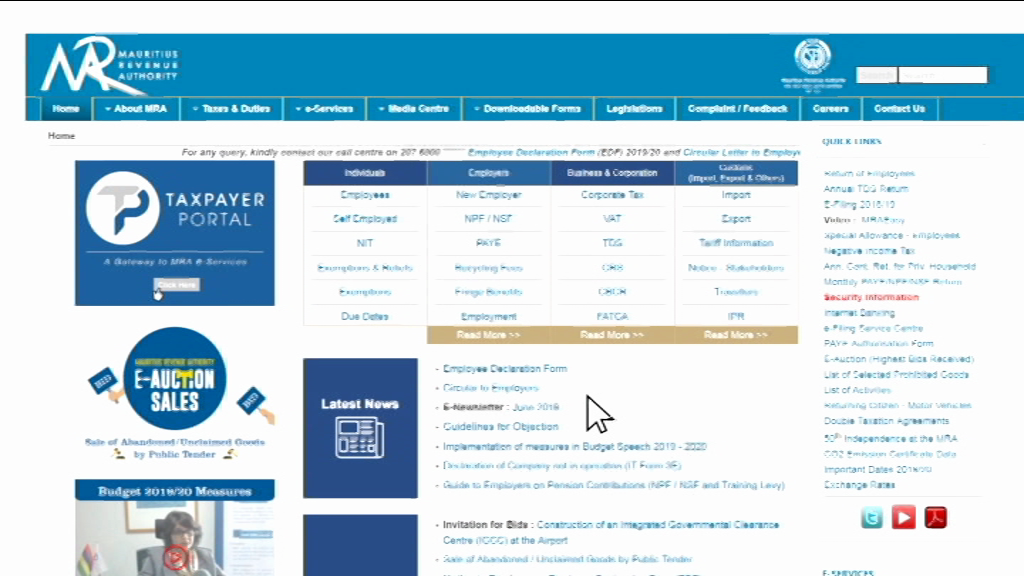Open the YouTube play icon
1024x576 pixels.
pos(903,517)
